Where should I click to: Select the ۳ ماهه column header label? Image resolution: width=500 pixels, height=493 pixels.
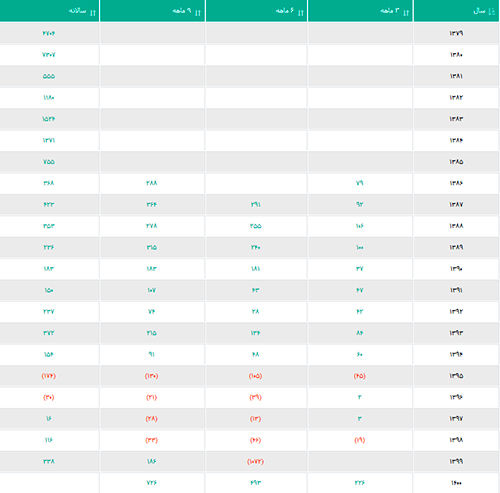390,11
